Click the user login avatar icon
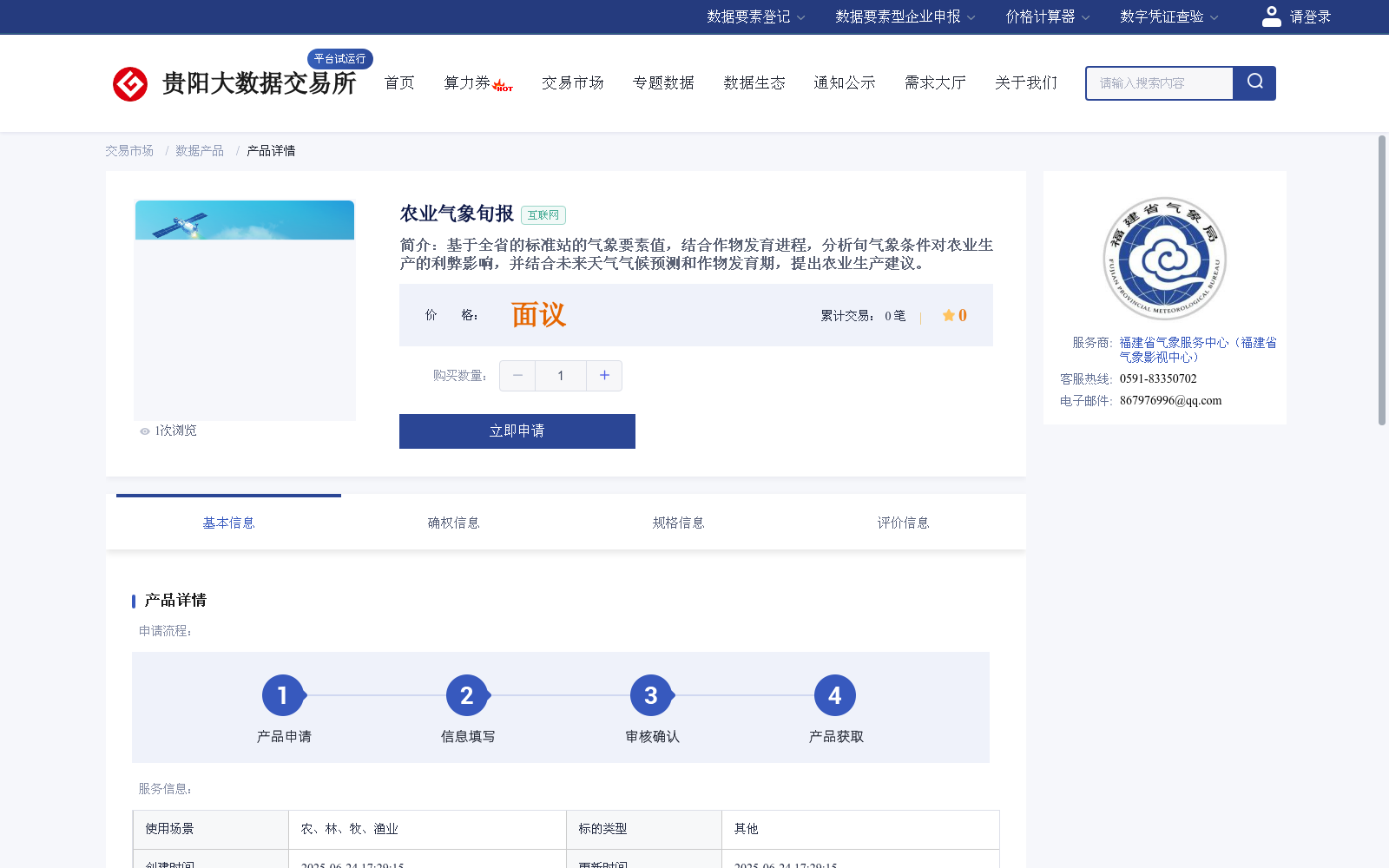Screen dimensions: 1389x868 pos(1271,16)
